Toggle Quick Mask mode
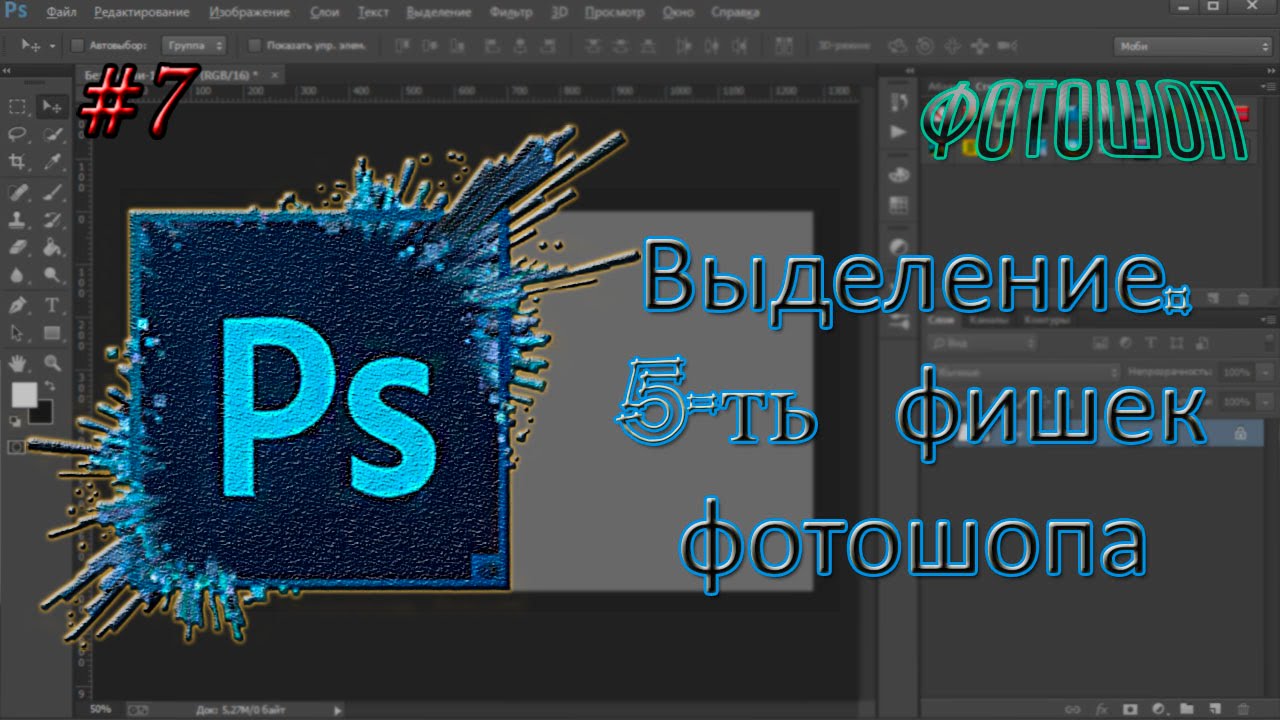The width and height of the screenshot is (1280, 720). [17, 446]
